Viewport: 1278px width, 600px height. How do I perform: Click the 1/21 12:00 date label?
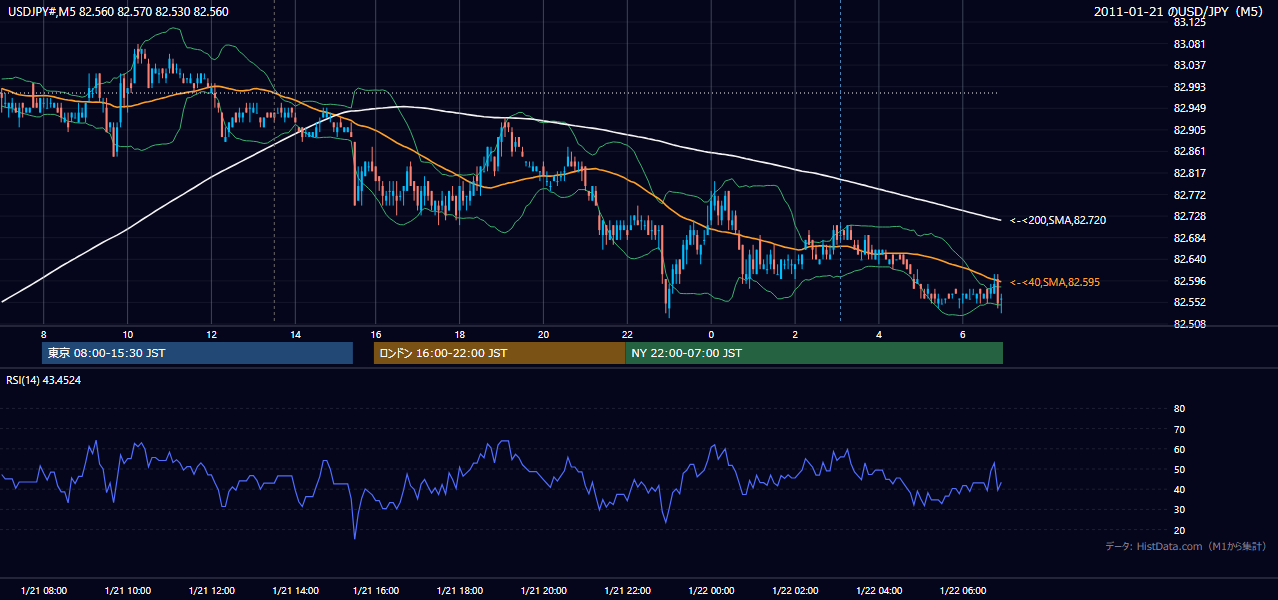211,591
